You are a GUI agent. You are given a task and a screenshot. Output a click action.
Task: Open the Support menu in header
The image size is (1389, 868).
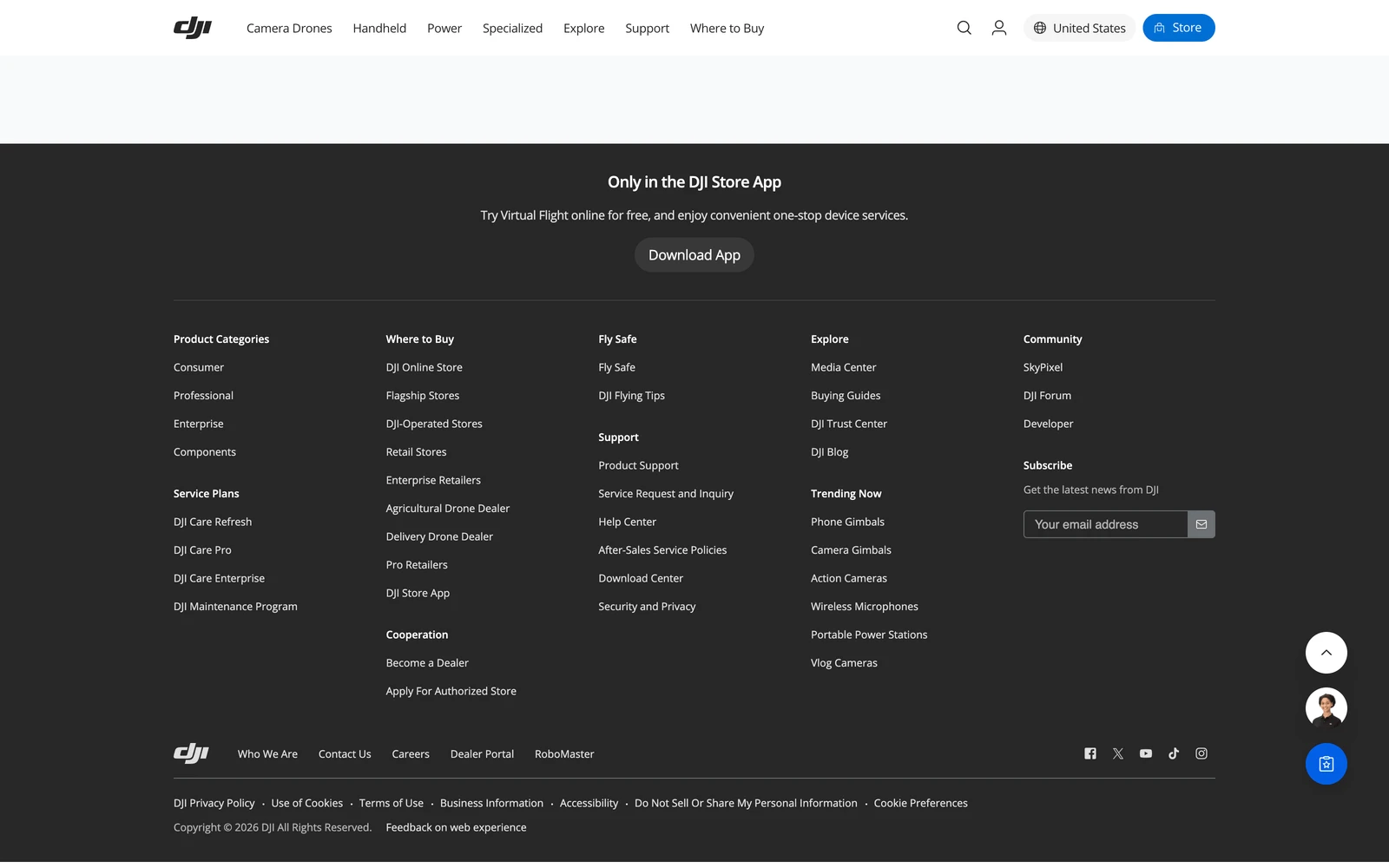(647, 28)
